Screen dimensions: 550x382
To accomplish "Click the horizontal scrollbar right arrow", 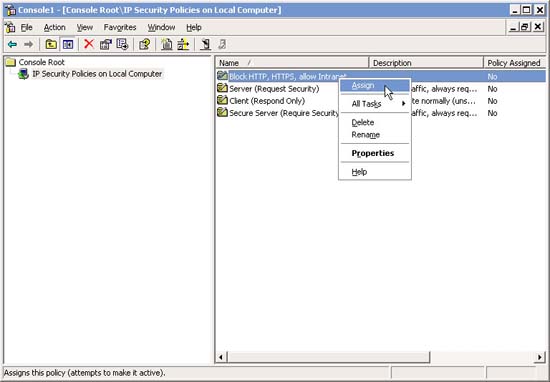I will 539,357.
